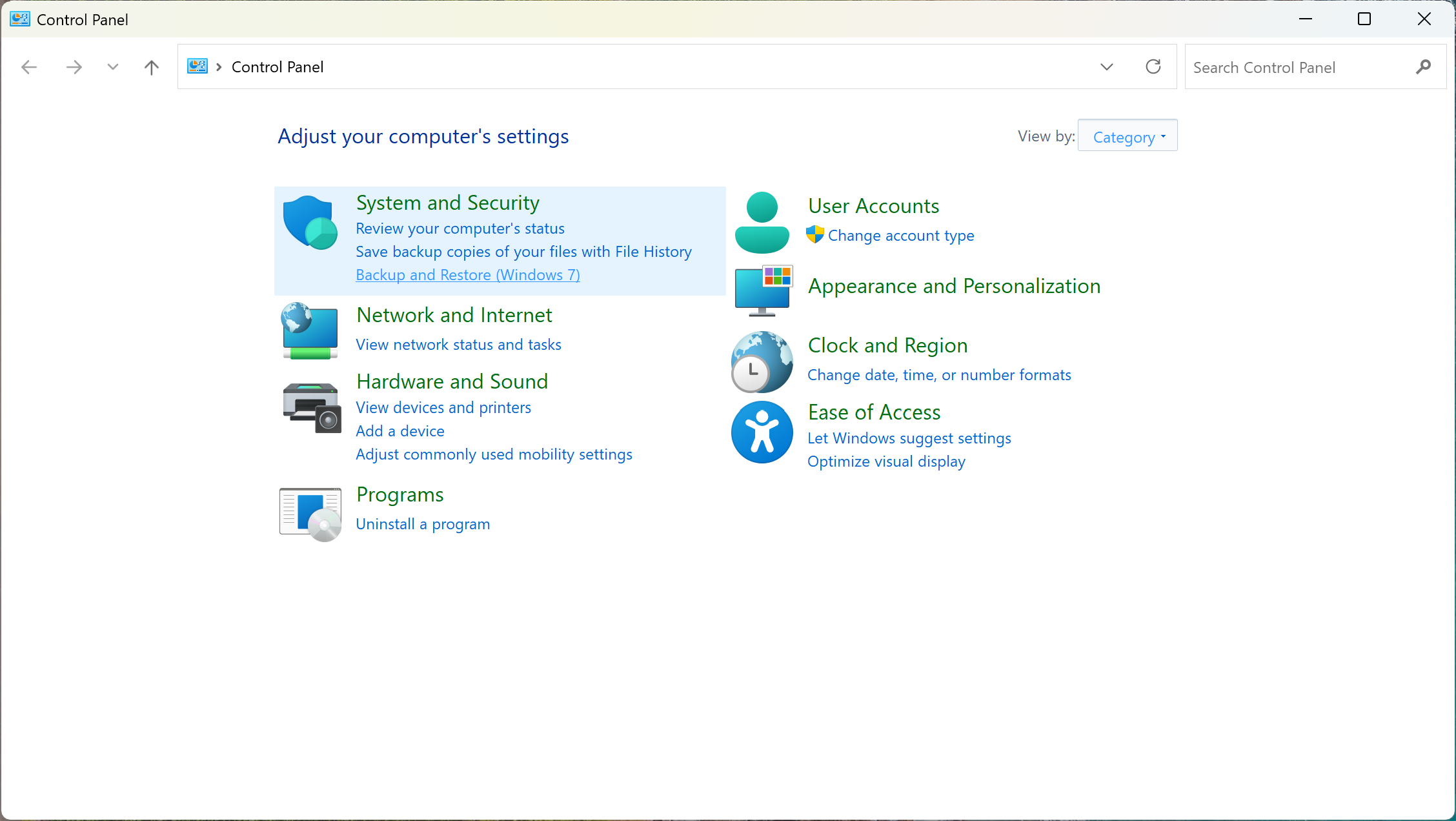Image resolution: width=1456 pixels, height=821 pixels.
Task: Open the Hardware and Sound printer icon
Action: (x=311, y=407)
